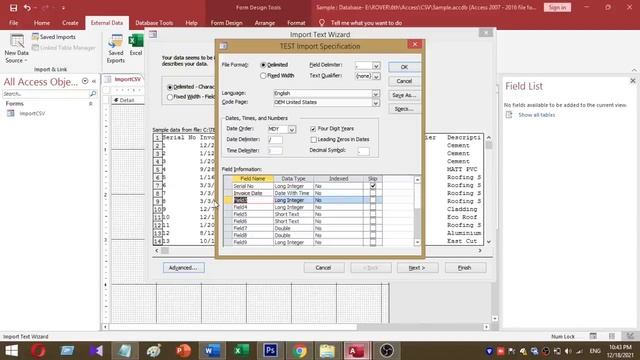
Task: Open Field Delimiter dropdown
Action: click(x=376, y=66)
